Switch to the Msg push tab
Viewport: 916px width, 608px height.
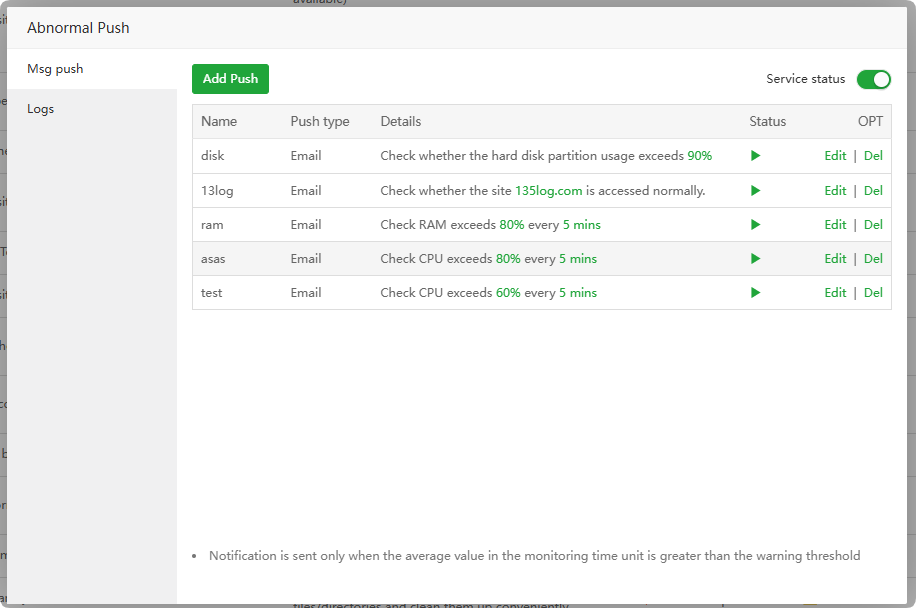tap(56, 69)
